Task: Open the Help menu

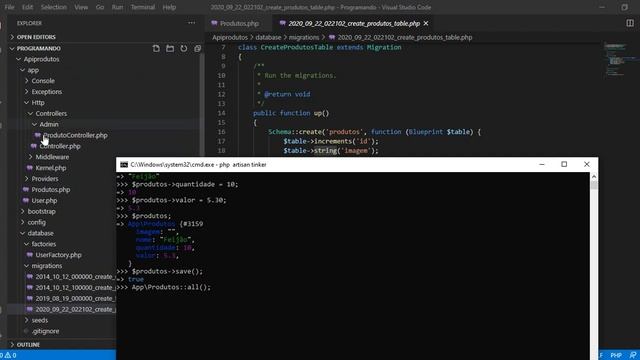Action: click(x=169, y=7)
